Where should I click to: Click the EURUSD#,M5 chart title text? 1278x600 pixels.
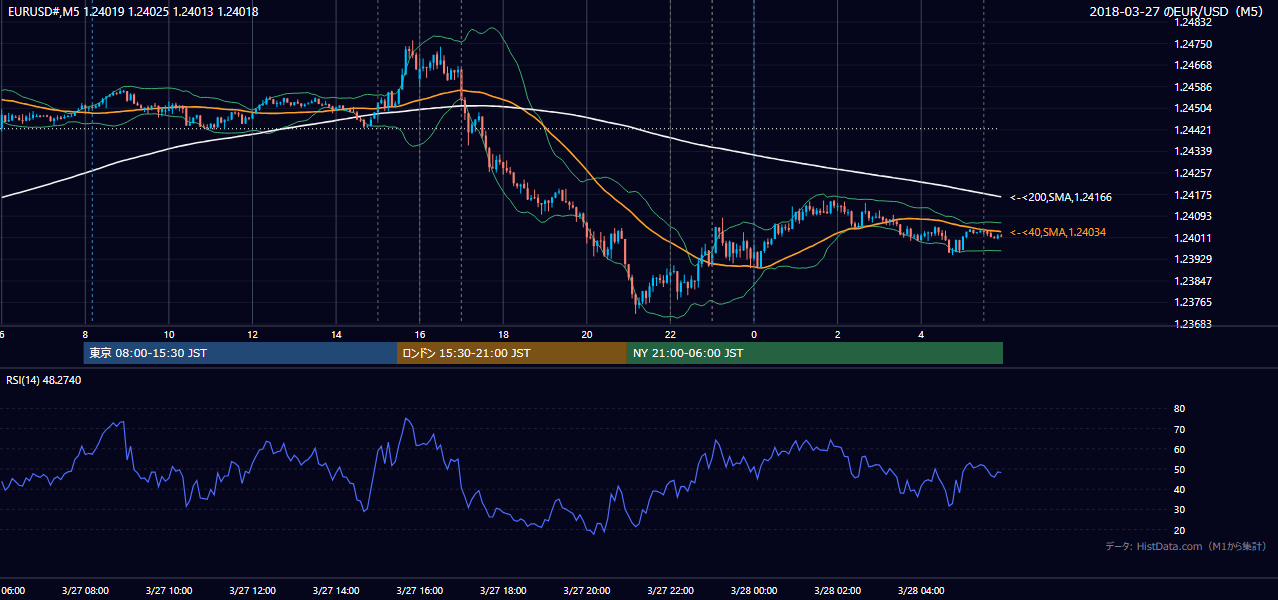[133, 11]
